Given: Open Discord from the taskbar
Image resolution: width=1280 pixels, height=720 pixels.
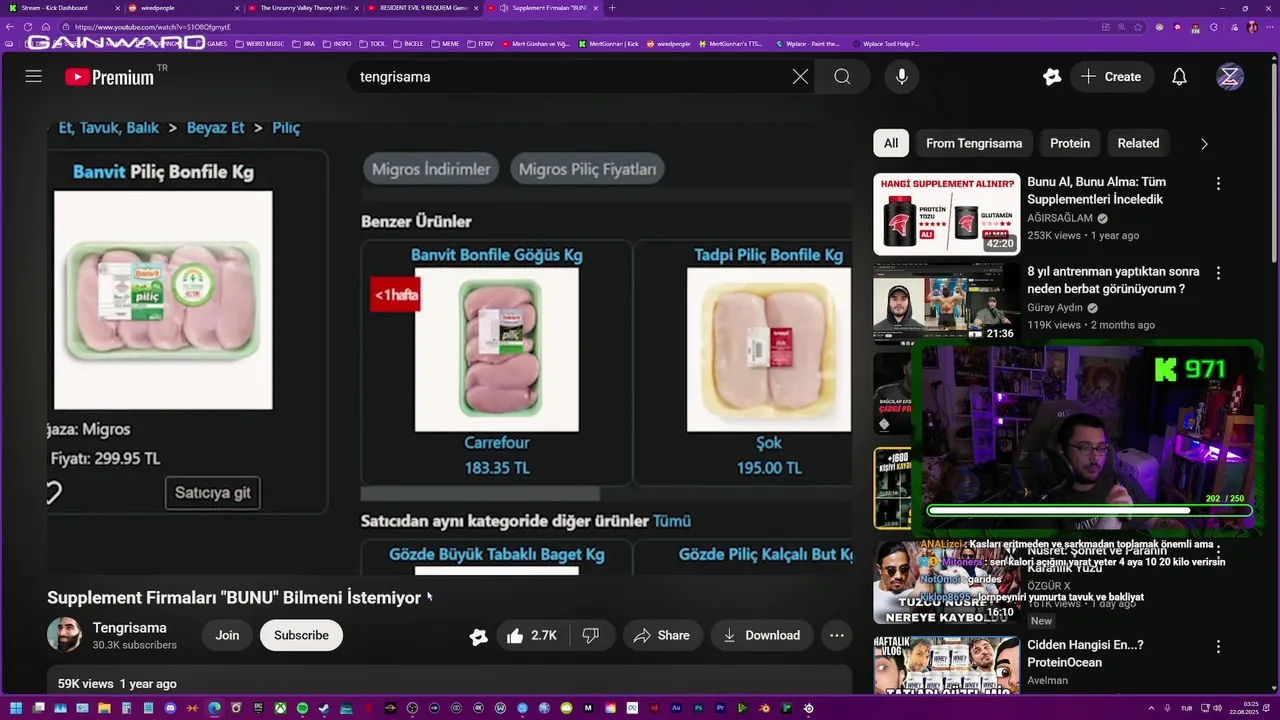Looking at the screenshot, I should coord(170,708).
